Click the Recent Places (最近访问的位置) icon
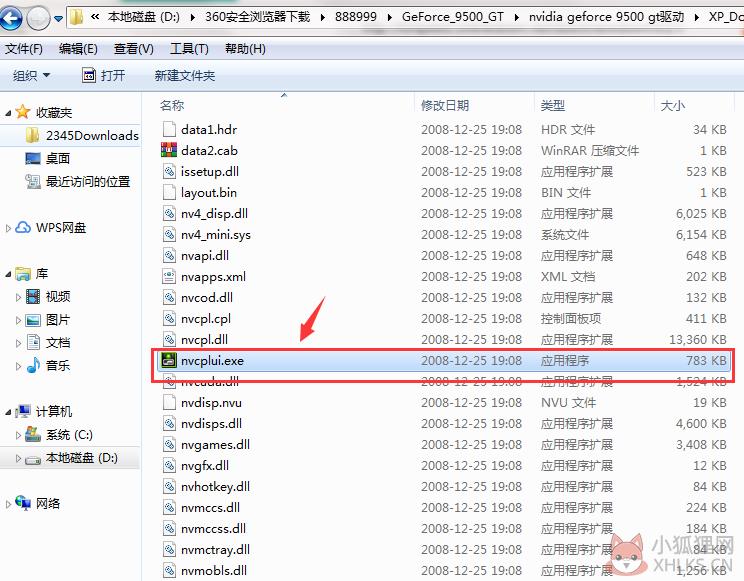This screenshot has width=744, height=581. [33, 181]
